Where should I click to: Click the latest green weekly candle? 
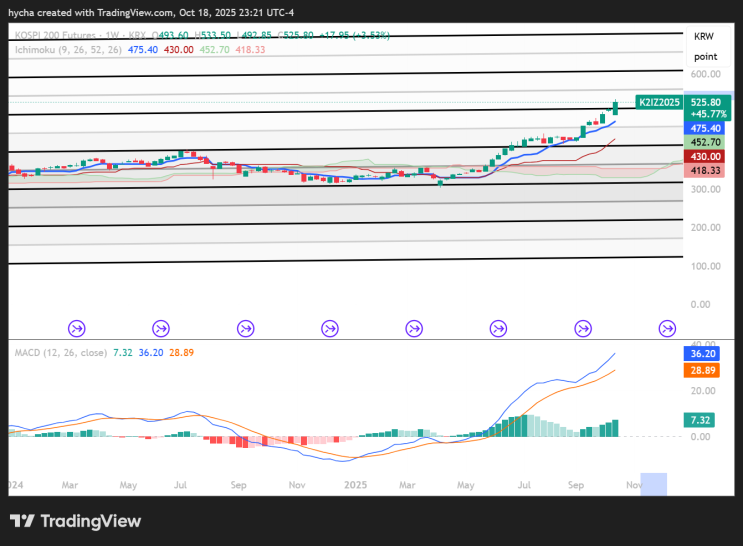(615, 108)
